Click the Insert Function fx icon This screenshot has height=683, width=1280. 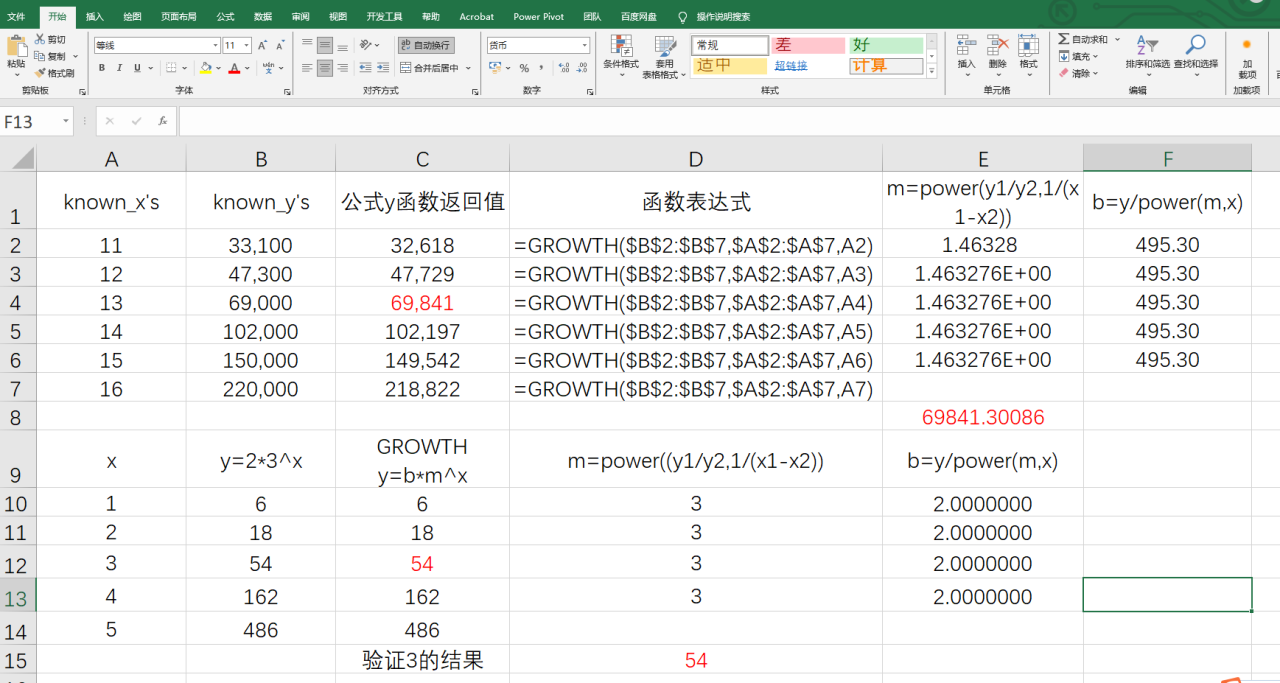[x=162, y=121]
